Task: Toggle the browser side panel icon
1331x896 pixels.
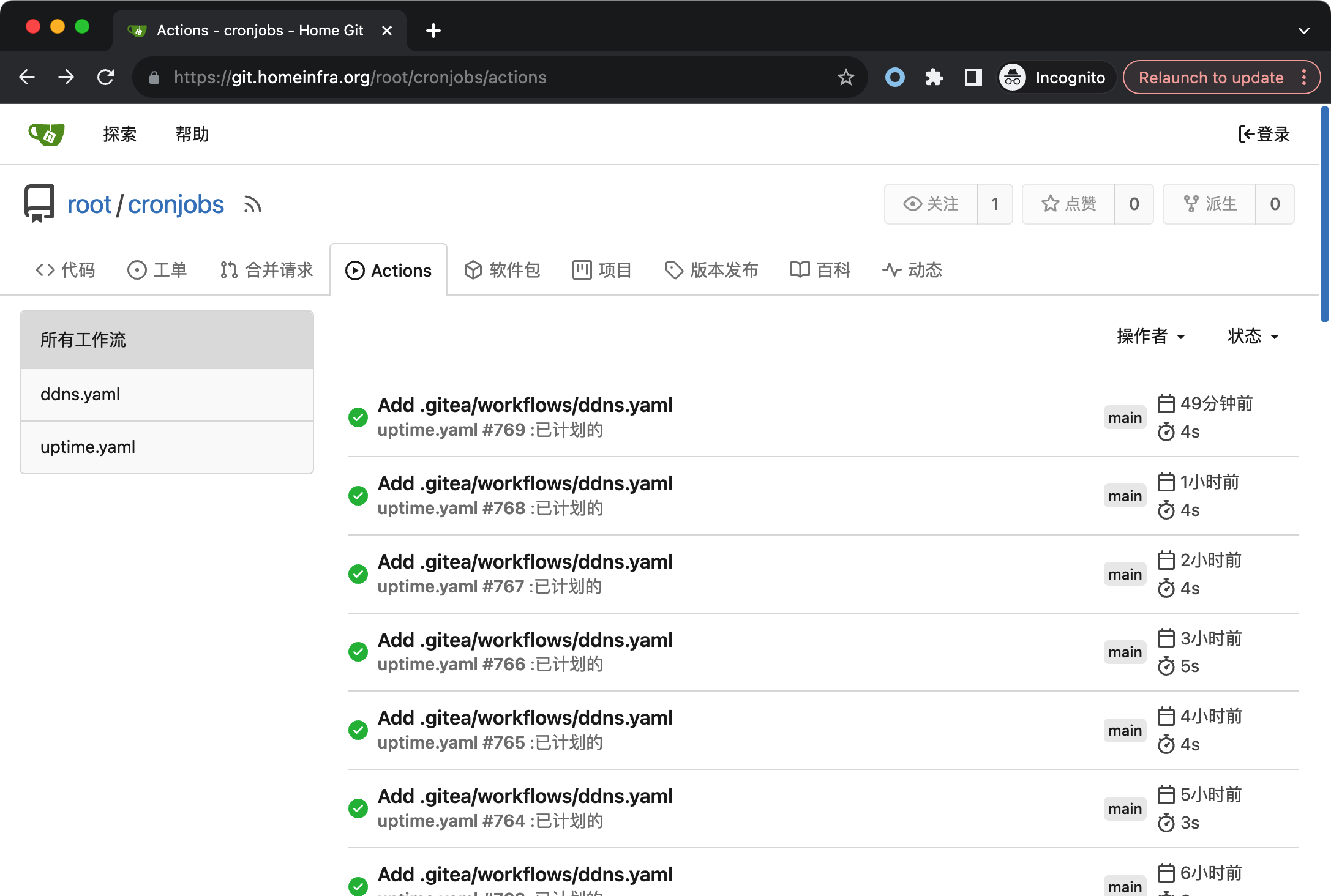Action: (x=973, y=78)
